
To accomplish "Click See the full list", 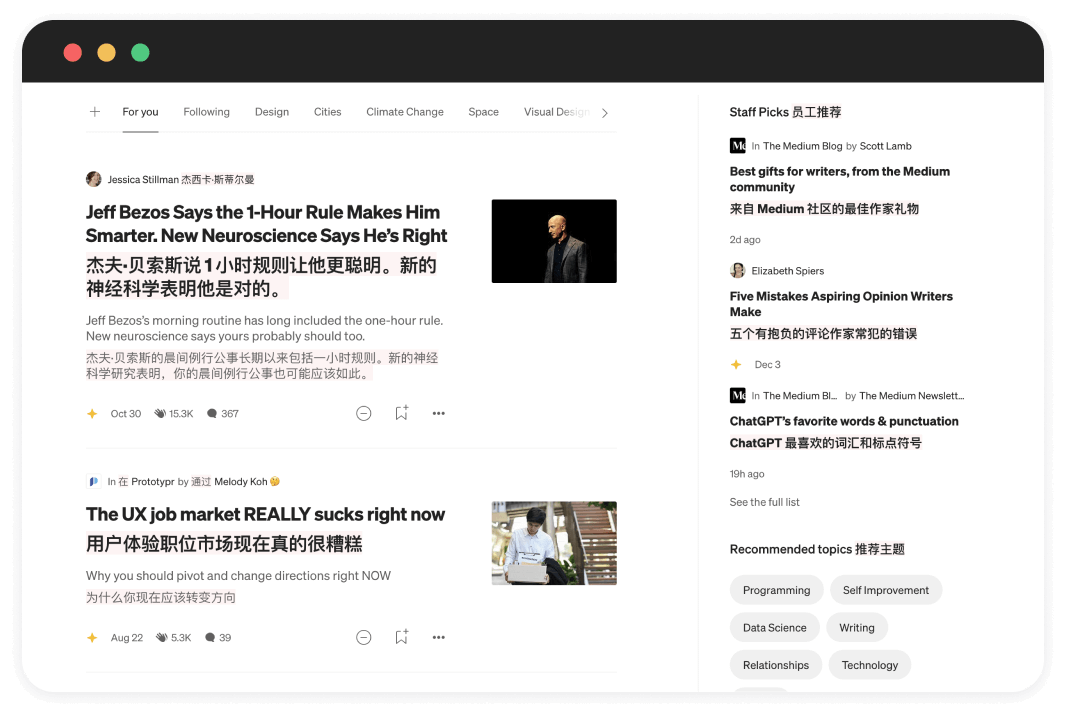I will [764, 502].
